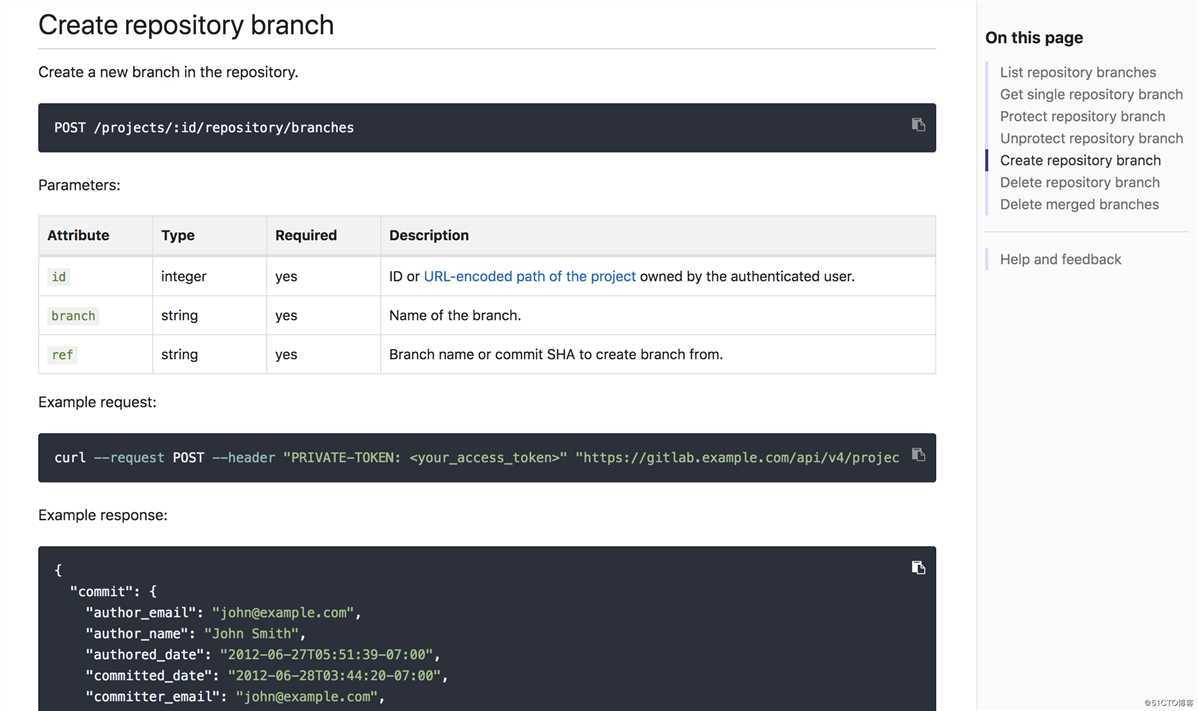
Task: Open URL-encoded path of the project link
Action: [529, 276]
